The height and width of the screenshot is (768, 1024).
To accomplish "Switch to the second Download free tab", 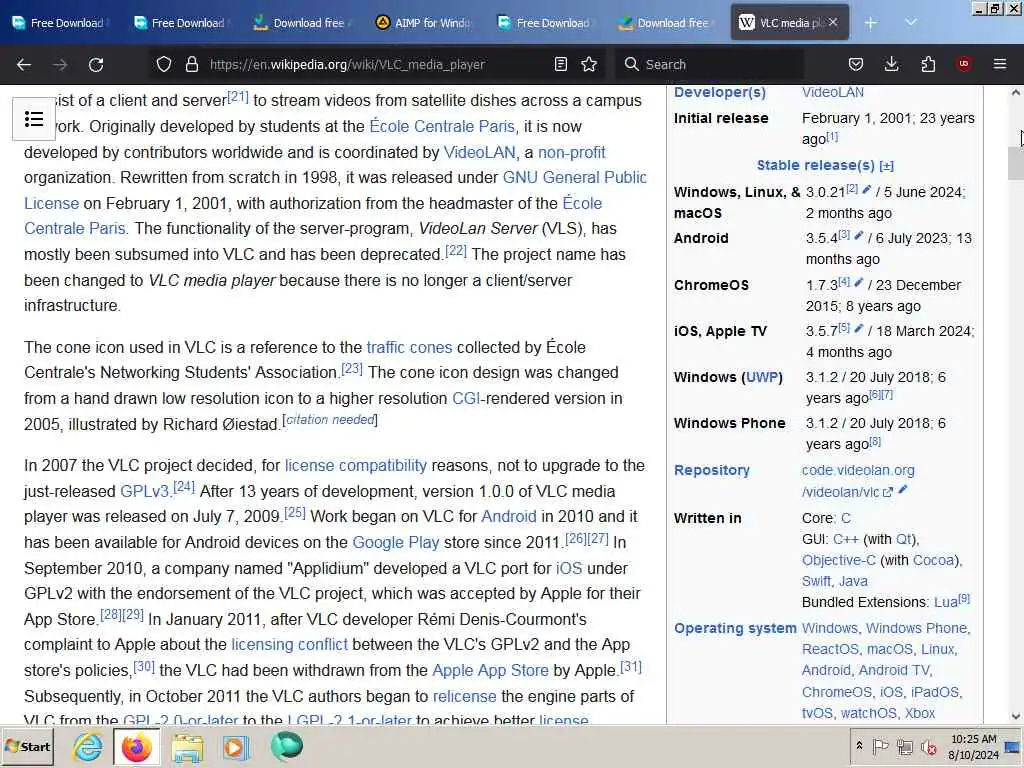I will [x=667, y=23].
